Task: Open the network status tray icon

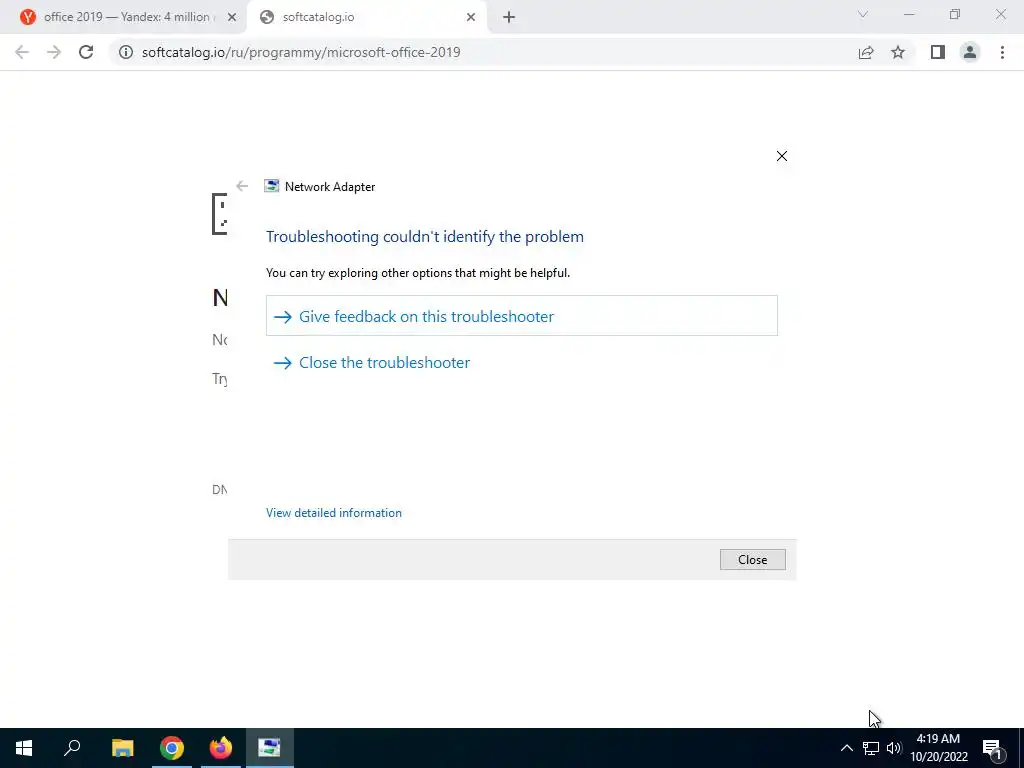Action: coord(871,748)
